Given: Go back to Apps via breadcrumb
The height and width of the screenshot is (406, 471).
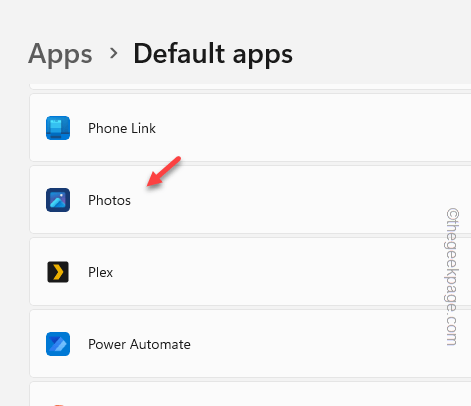Looking at the screenshot, I should point(60,55).
